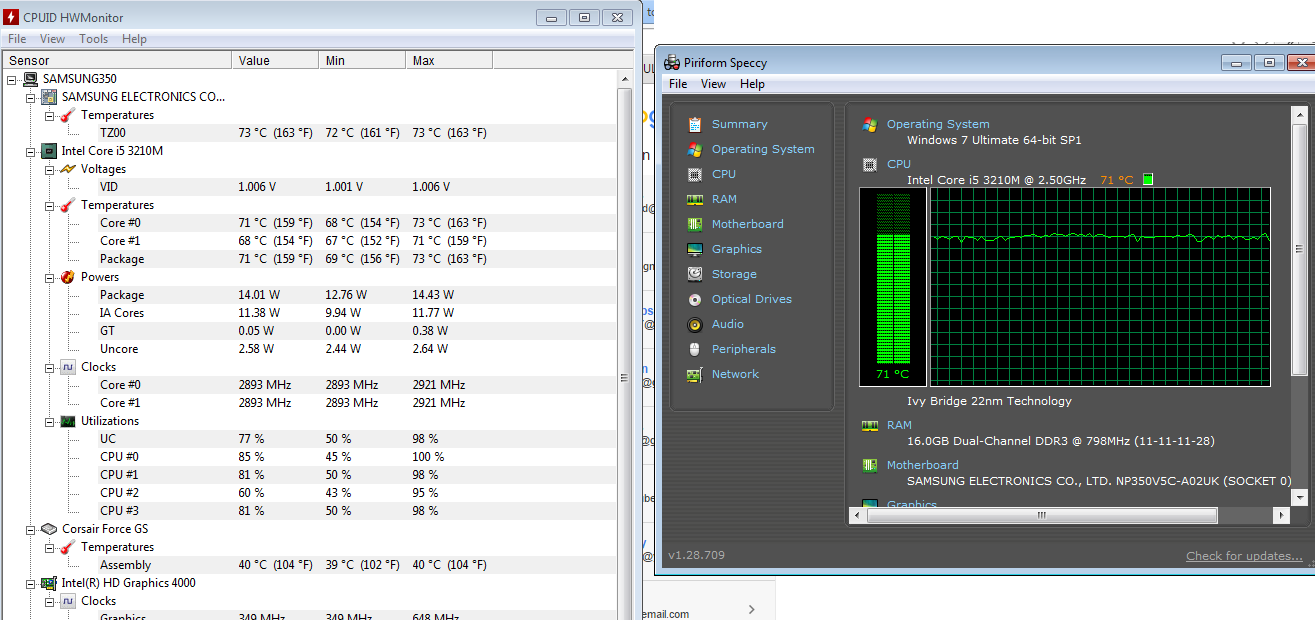Click the Peripherals mouse sidebar icon

[x=695, y=349]
